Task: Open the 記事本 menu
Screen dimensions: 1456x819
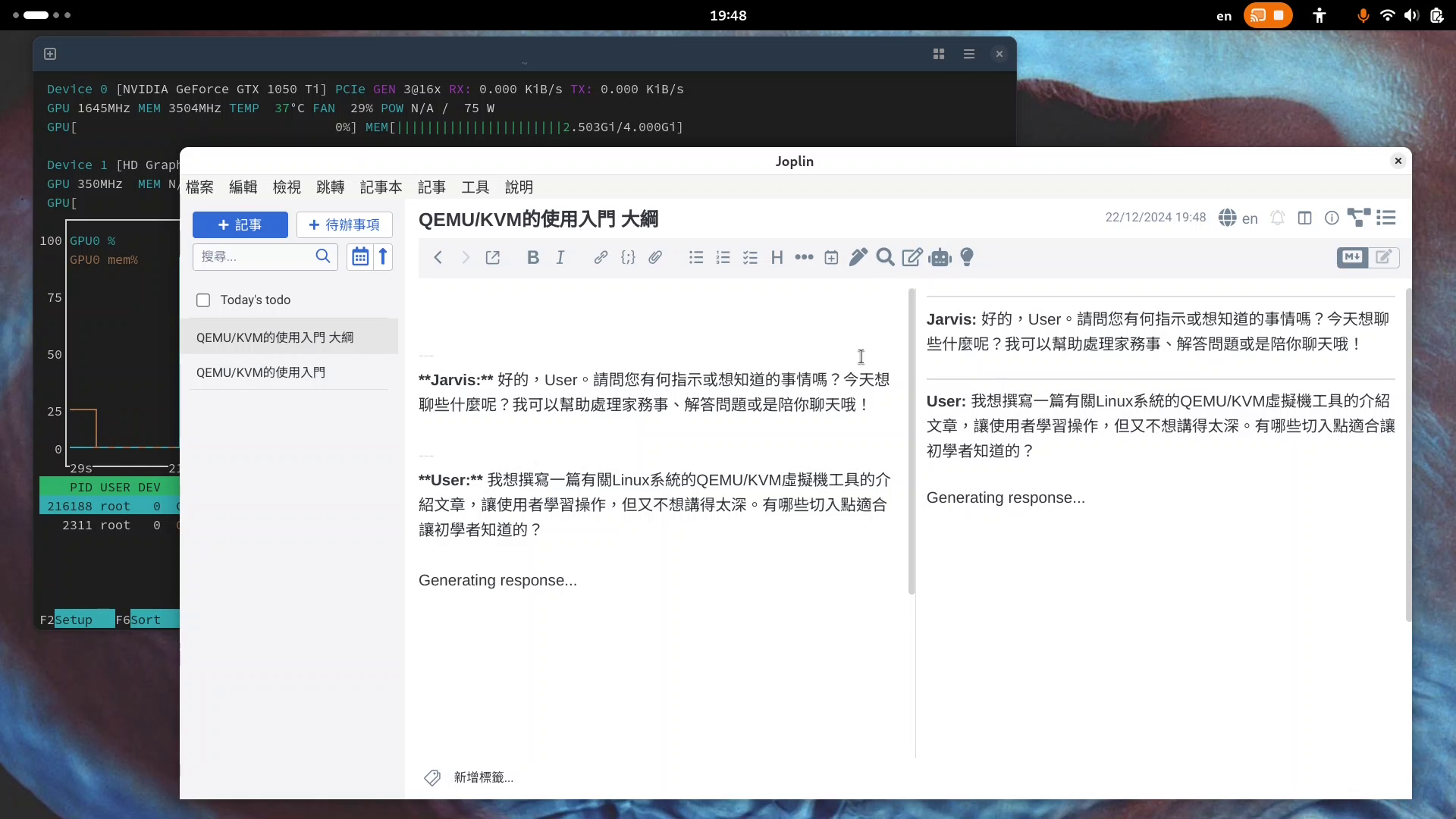Action: pyautogui.click(x=381, y=187)
